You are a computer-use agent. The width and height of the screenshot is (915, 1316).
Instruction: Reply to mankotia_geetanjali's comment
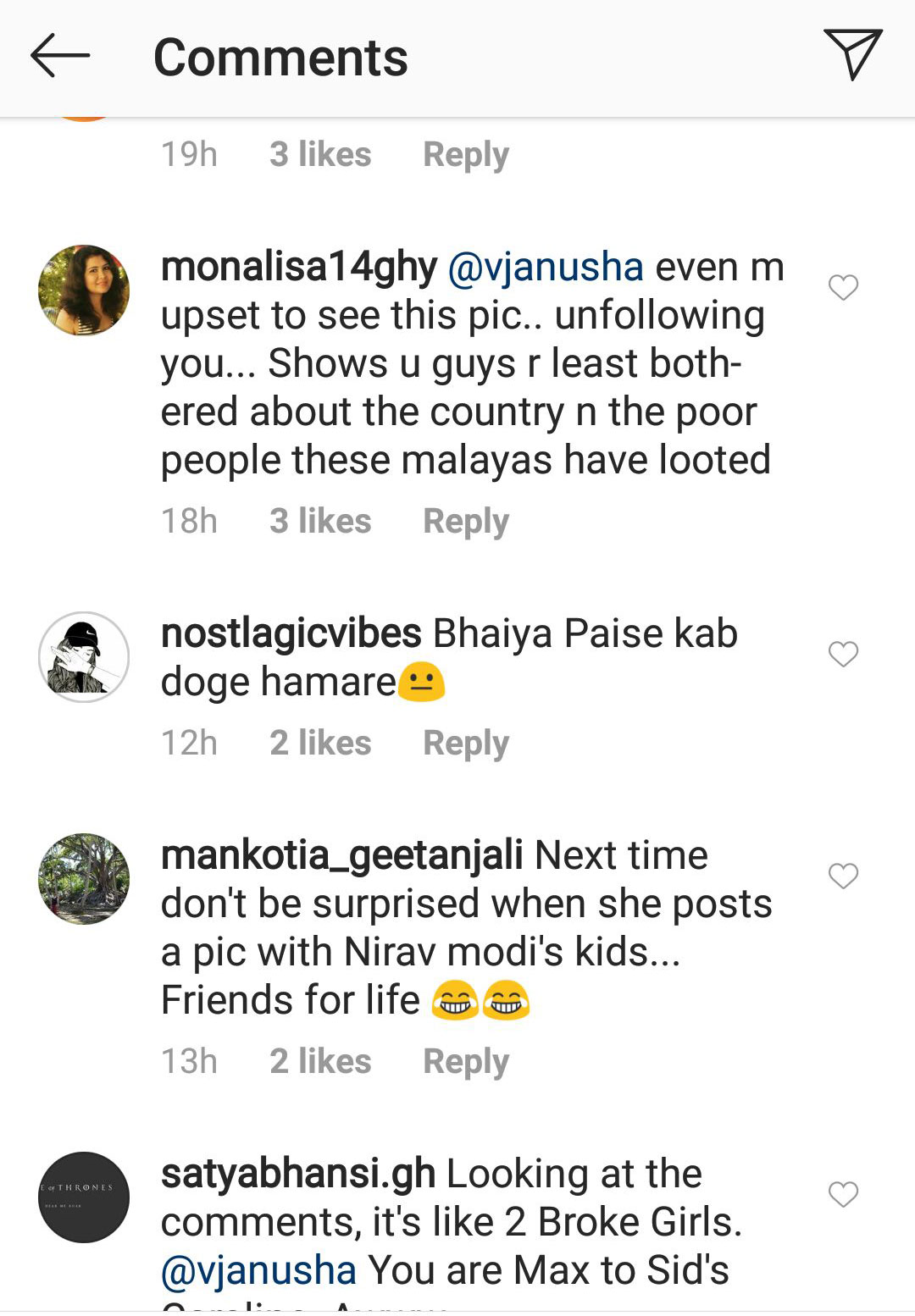[x=466, y=1062]
